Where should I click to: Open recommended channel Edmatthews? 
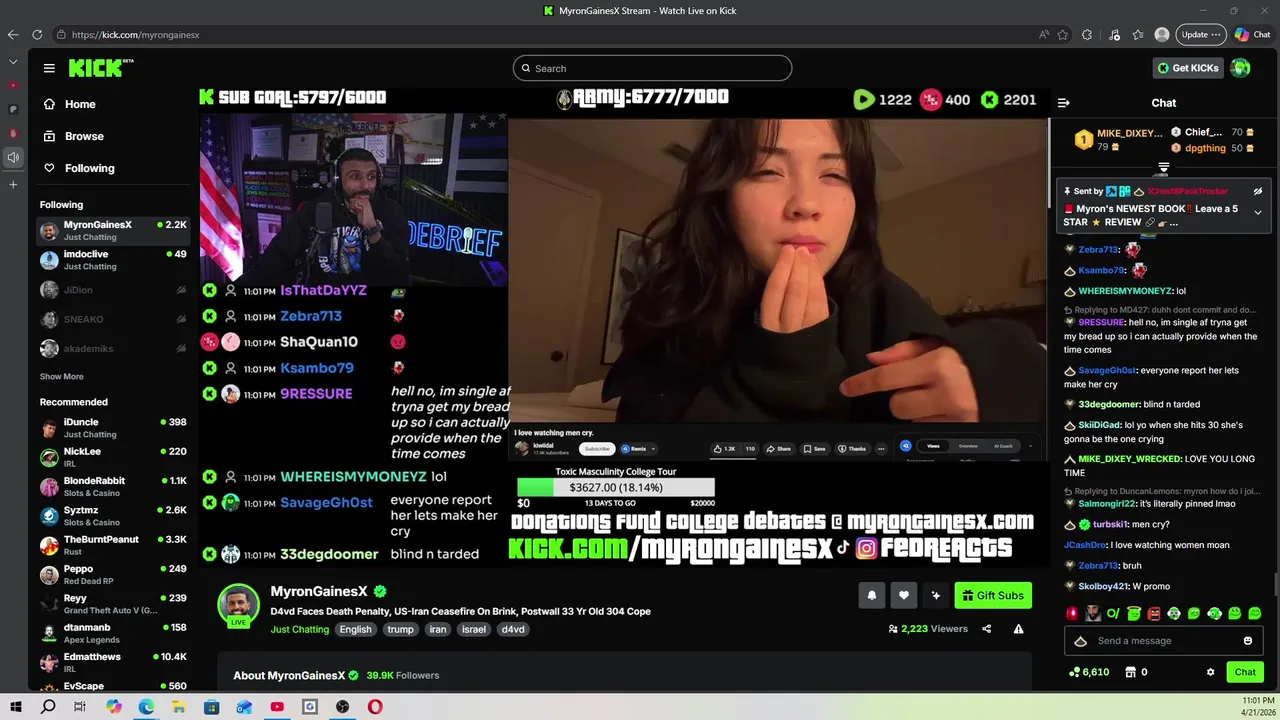point(113,663)
